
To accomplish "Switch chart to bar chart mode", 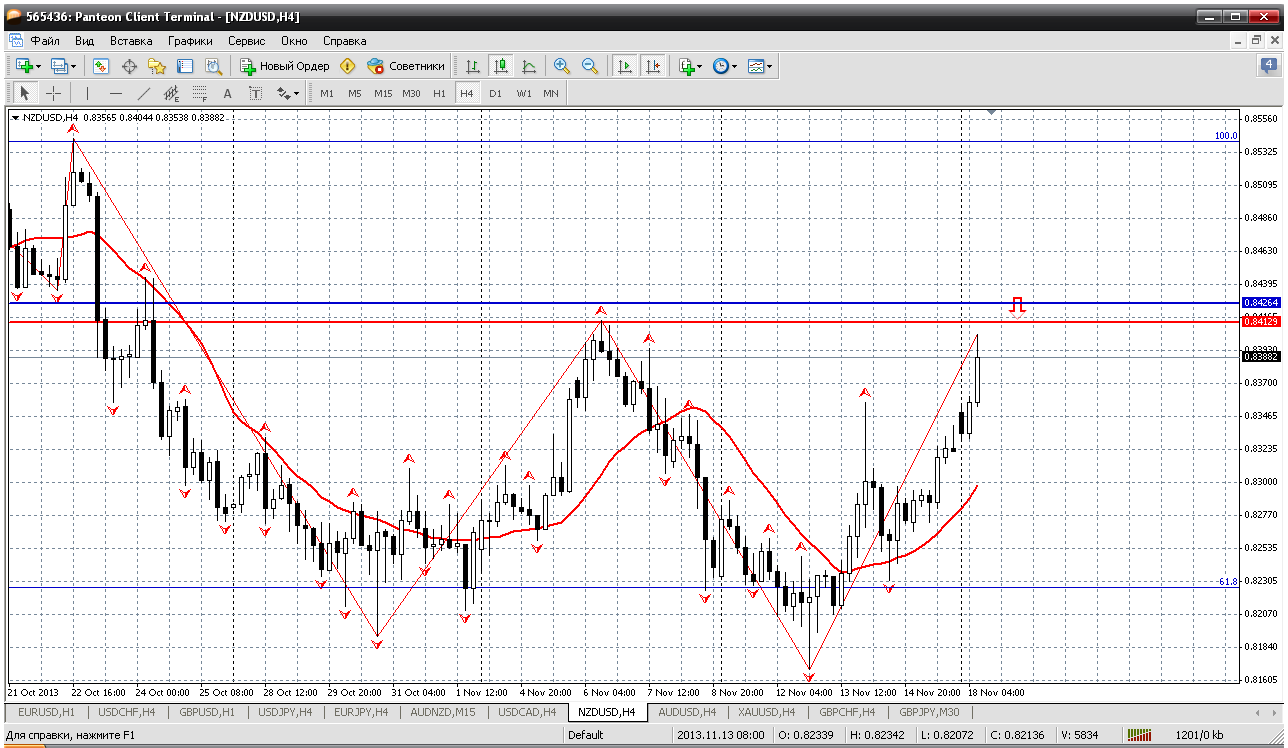I will point(473,66).
